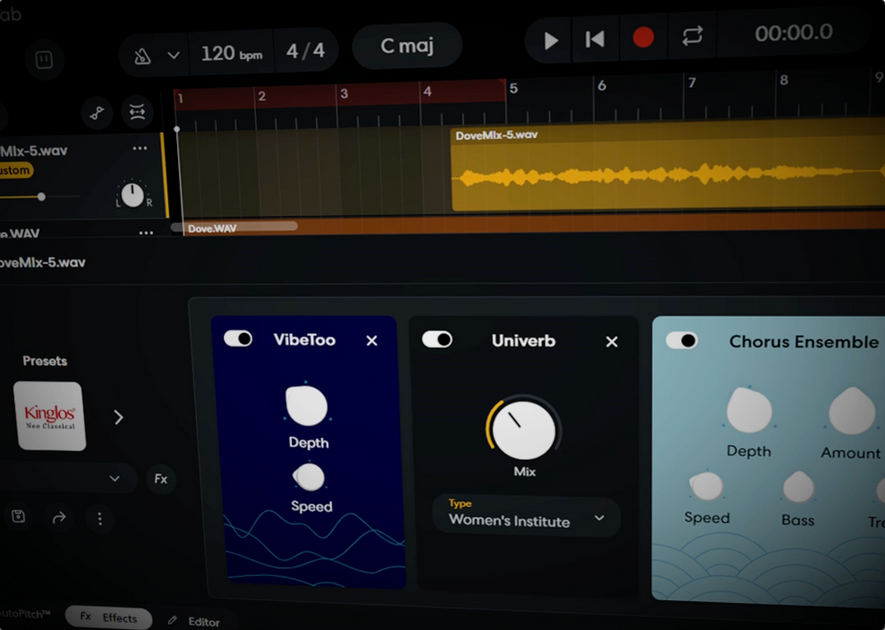
Task: Switch to the Editor tab
Action: [196, 620]
